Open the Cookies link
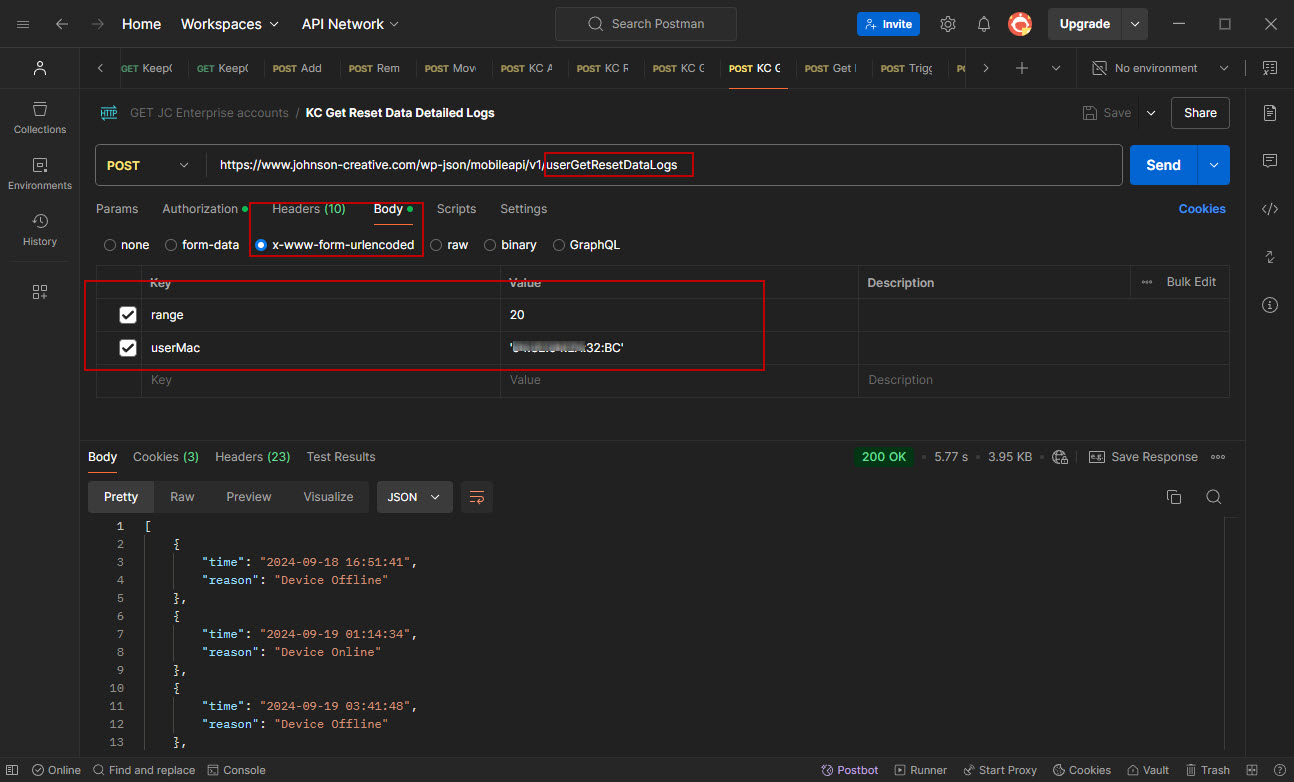1294x782 pixels. tap(1201, 209)
